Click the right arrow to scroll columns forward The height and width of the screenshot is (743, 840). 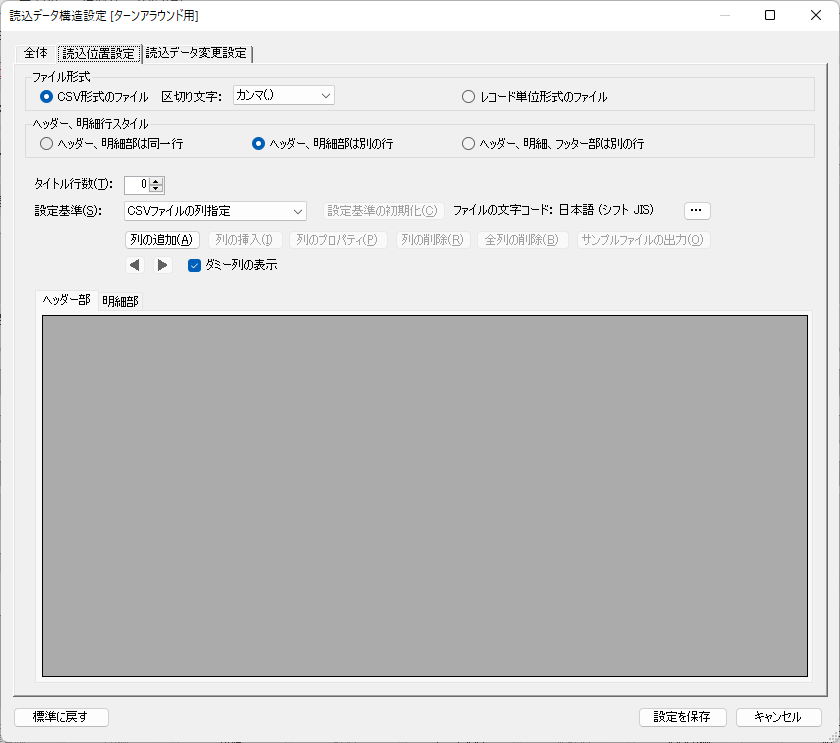pyautogui.click(x=163, y=265)
